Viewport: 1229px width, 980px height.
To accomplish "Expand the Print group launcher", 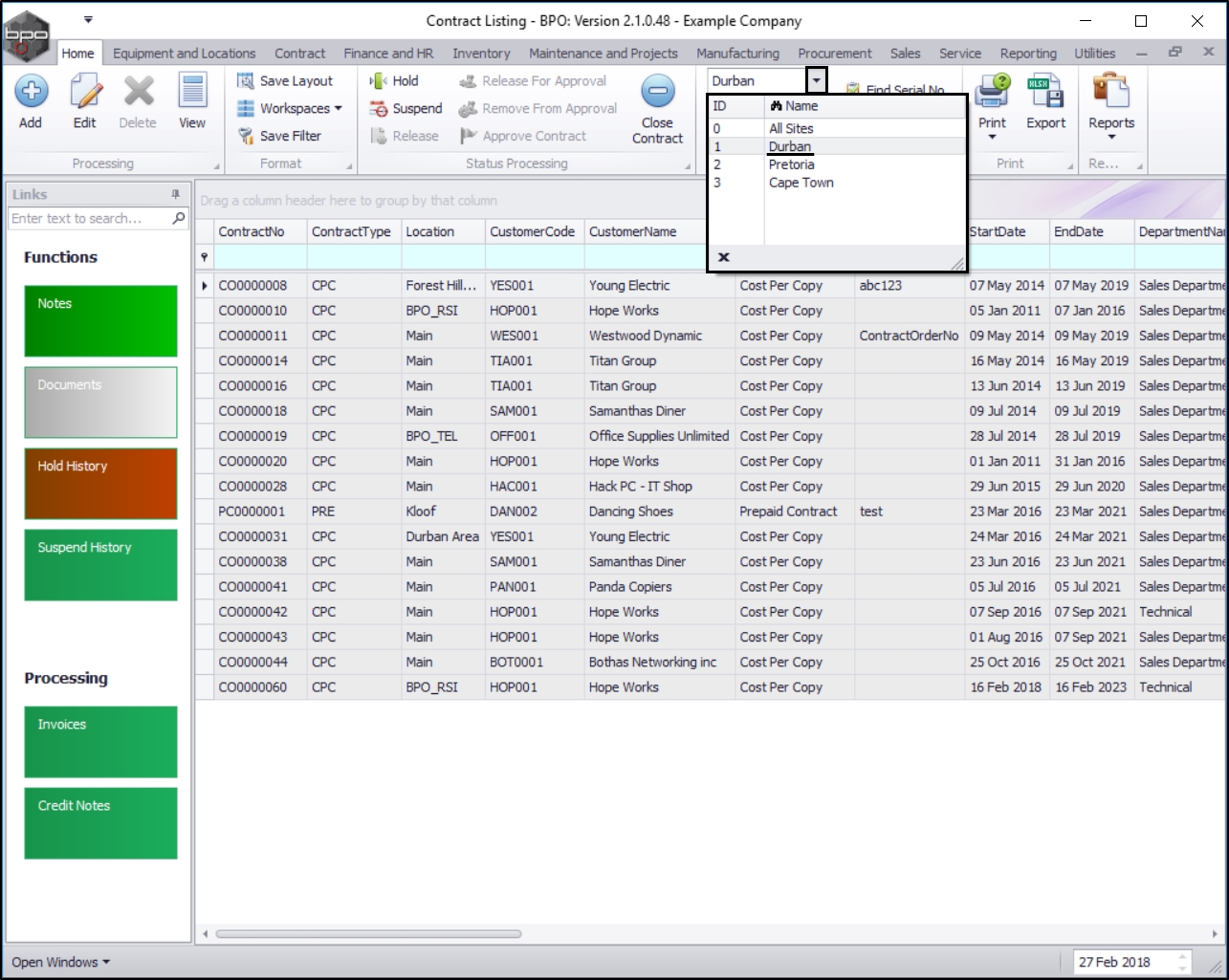I will [x=1069, y=167].
